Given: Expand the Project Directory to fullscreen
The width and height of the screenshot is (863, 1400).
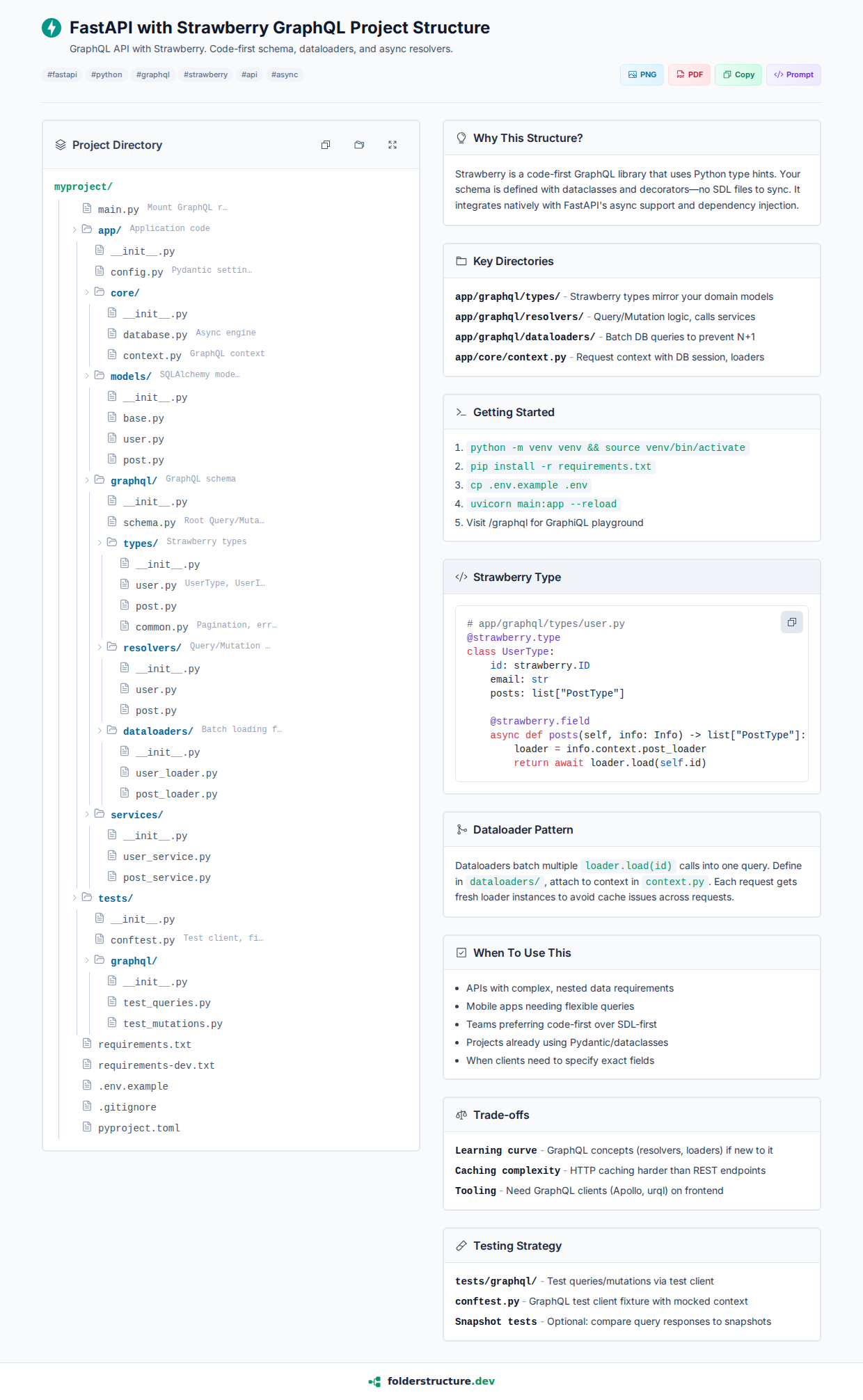Looking at the screenshot, I should (x=393, y=145).
